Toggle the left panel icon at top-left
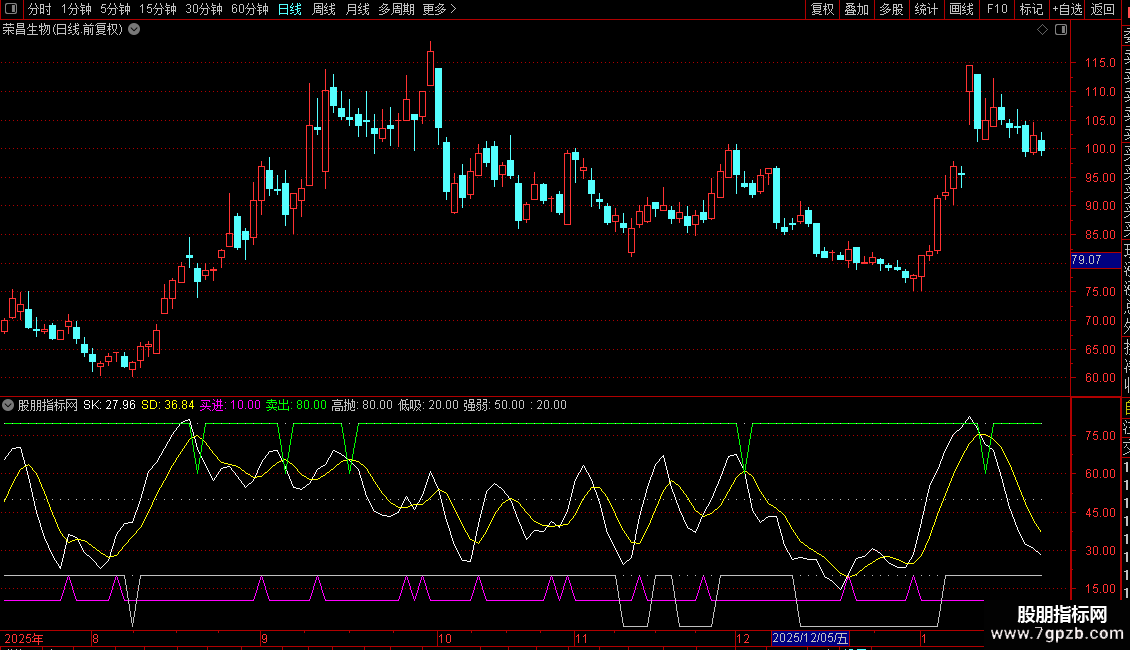Screen dimensions: 1130x650 pos(13,9)
